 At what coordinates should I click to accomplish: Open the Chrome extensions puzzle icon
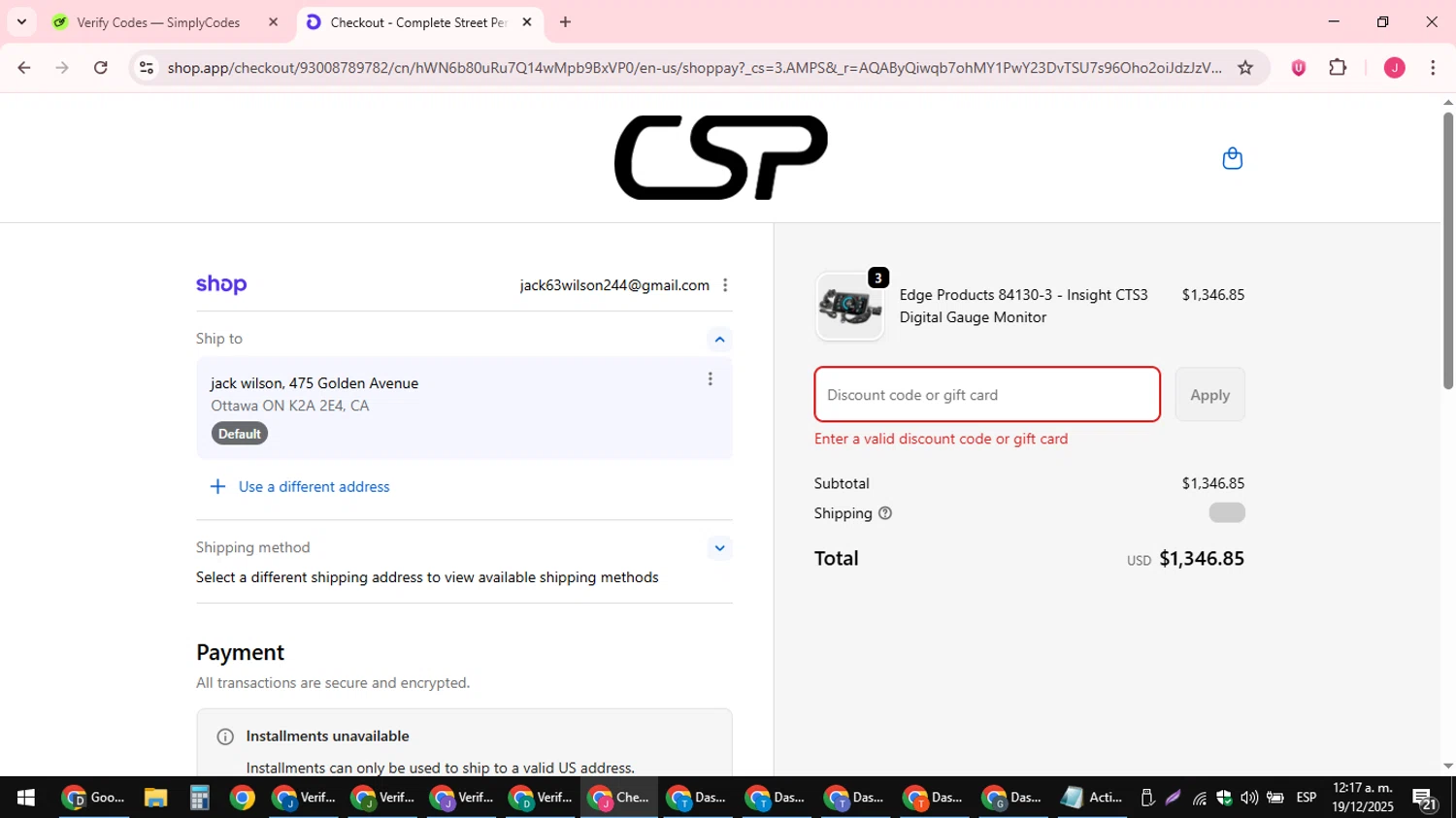1338,67
